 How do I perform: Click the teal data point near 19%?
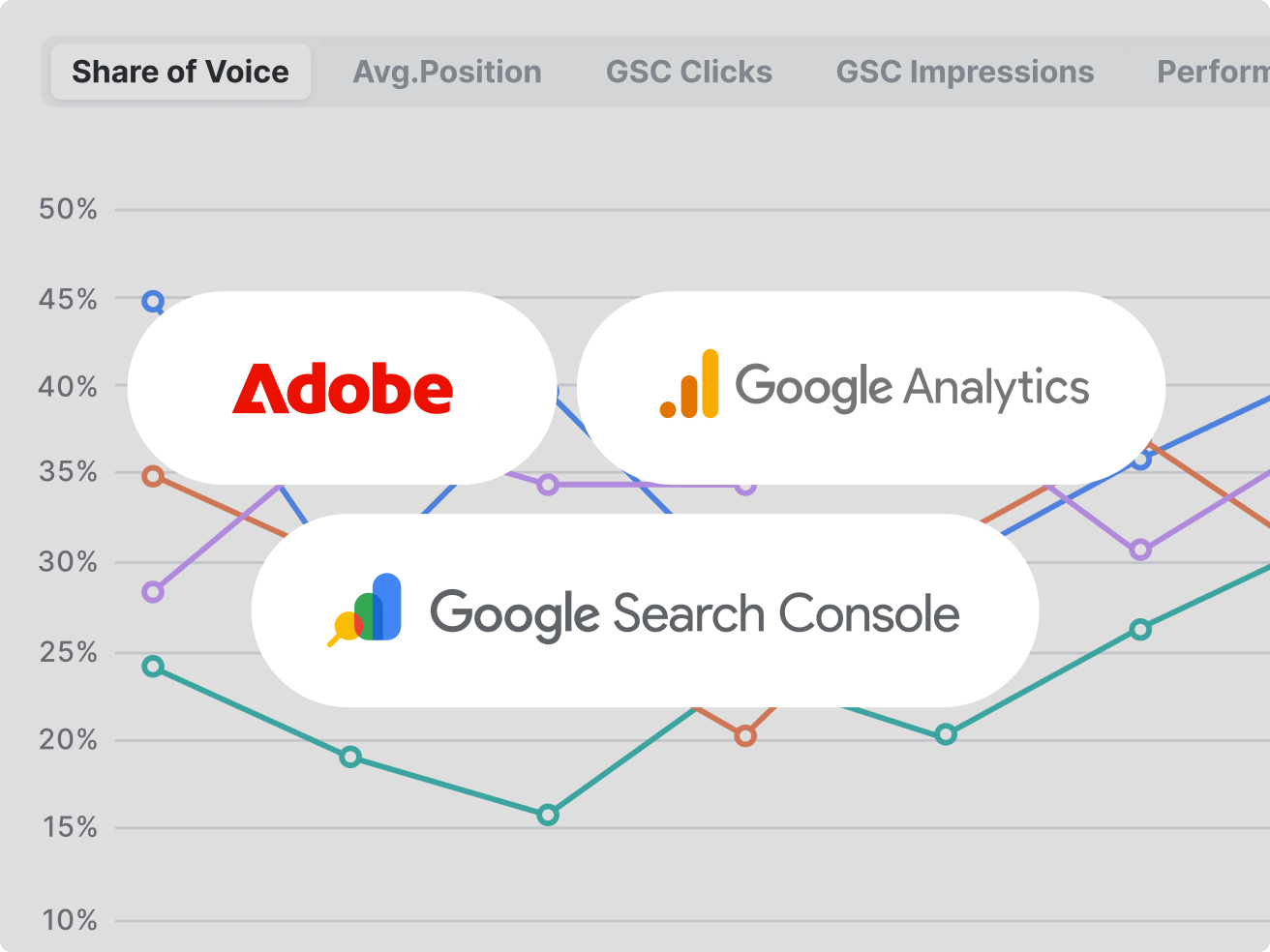(x=350, y=757)
